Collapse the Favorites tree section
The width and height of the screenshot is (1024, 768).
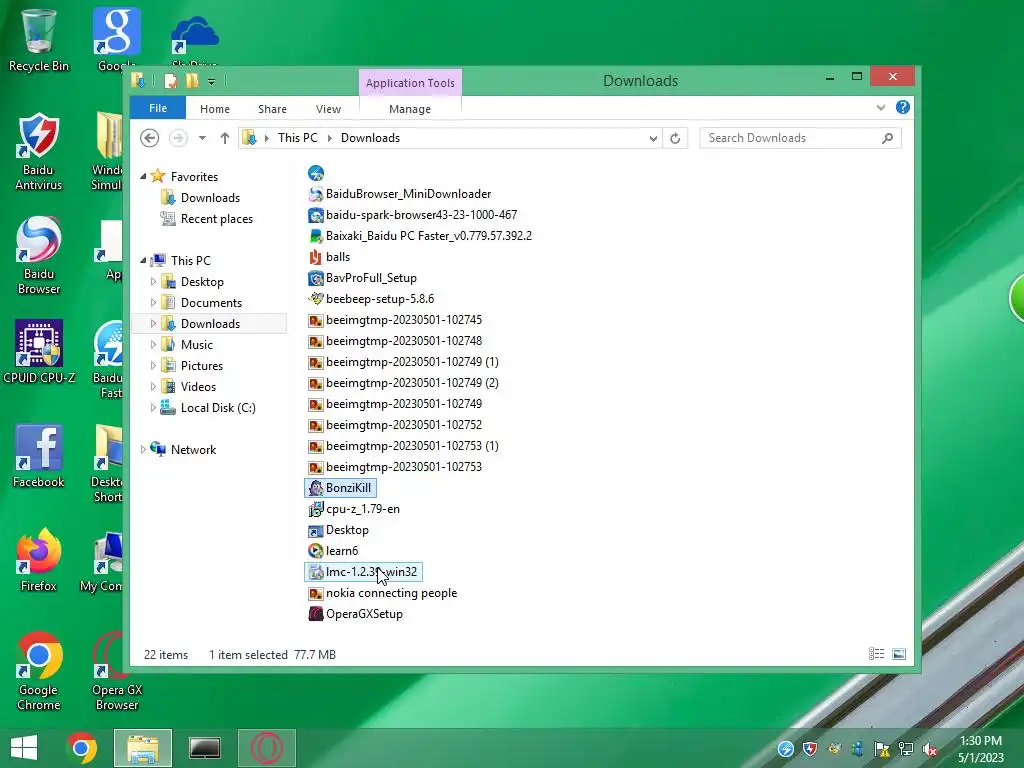click(143, 176)
